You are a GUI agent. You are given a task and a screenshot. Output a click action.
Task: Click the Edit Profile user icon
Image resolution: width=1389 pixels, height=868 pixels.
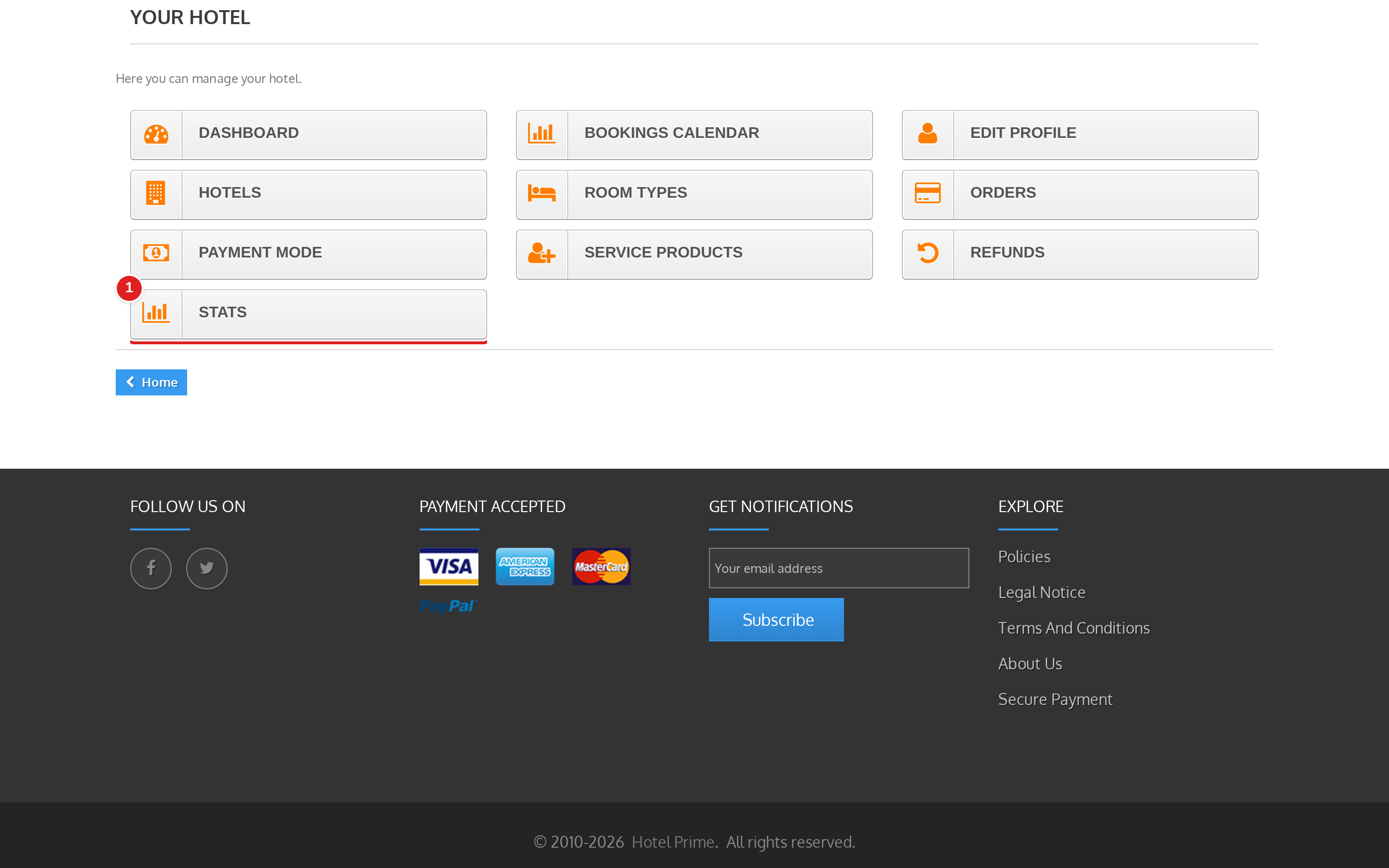coord(927,133)
